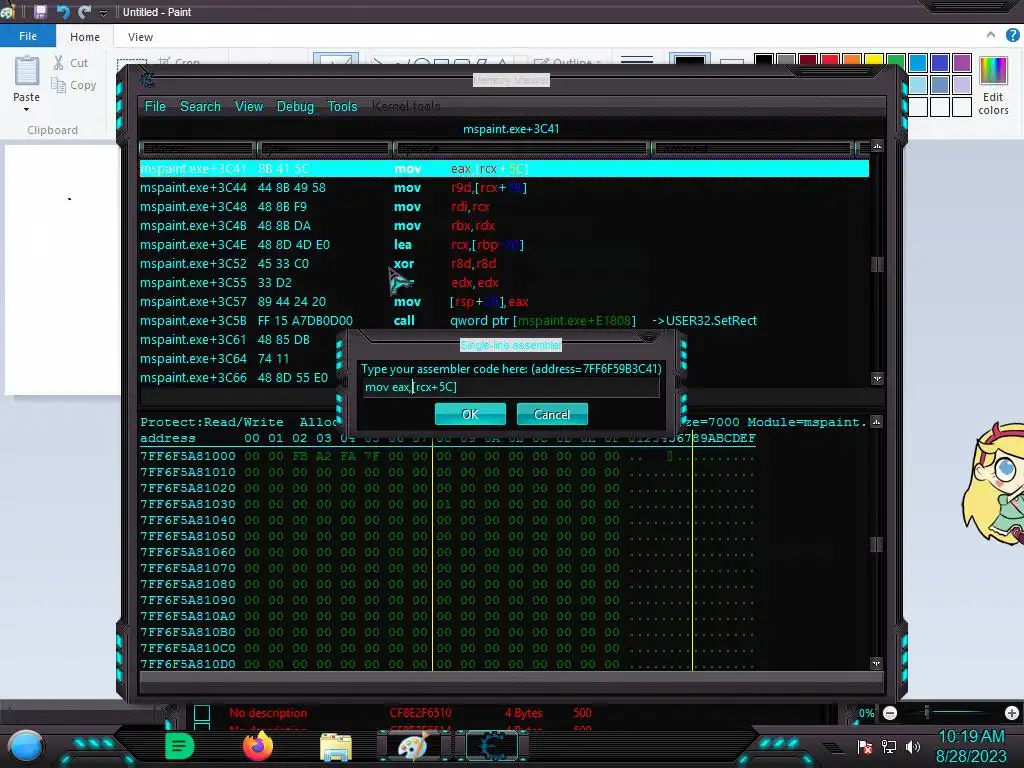Select the lea instruction row mspaint.exe+3C4E
Image resolution: width=1024 pixels, height=768 pixels.
[504, 244]
